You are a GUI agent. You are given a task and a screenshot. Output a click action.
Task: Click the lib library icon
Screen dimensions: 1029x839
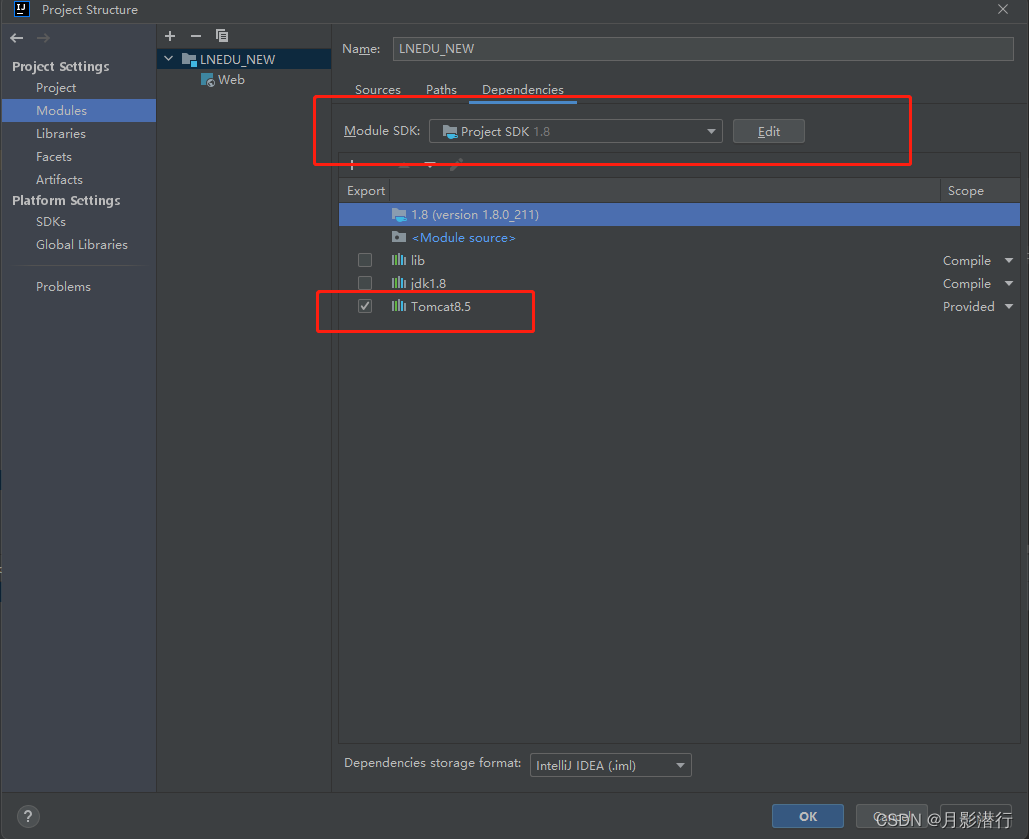(398, 260)
